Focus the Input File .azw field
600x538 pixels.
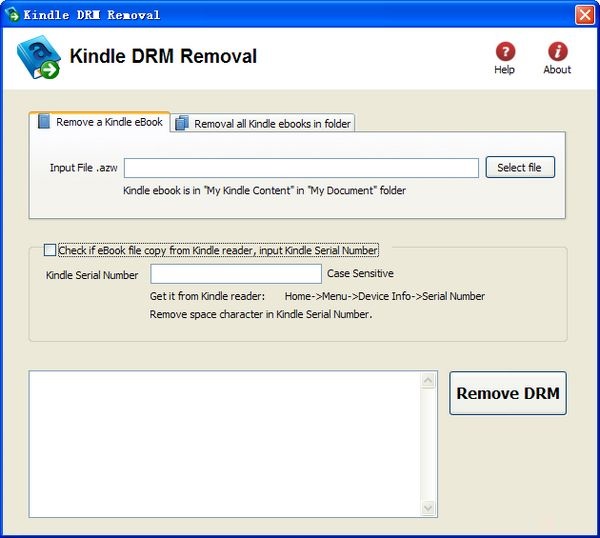(x=301, y=168)
